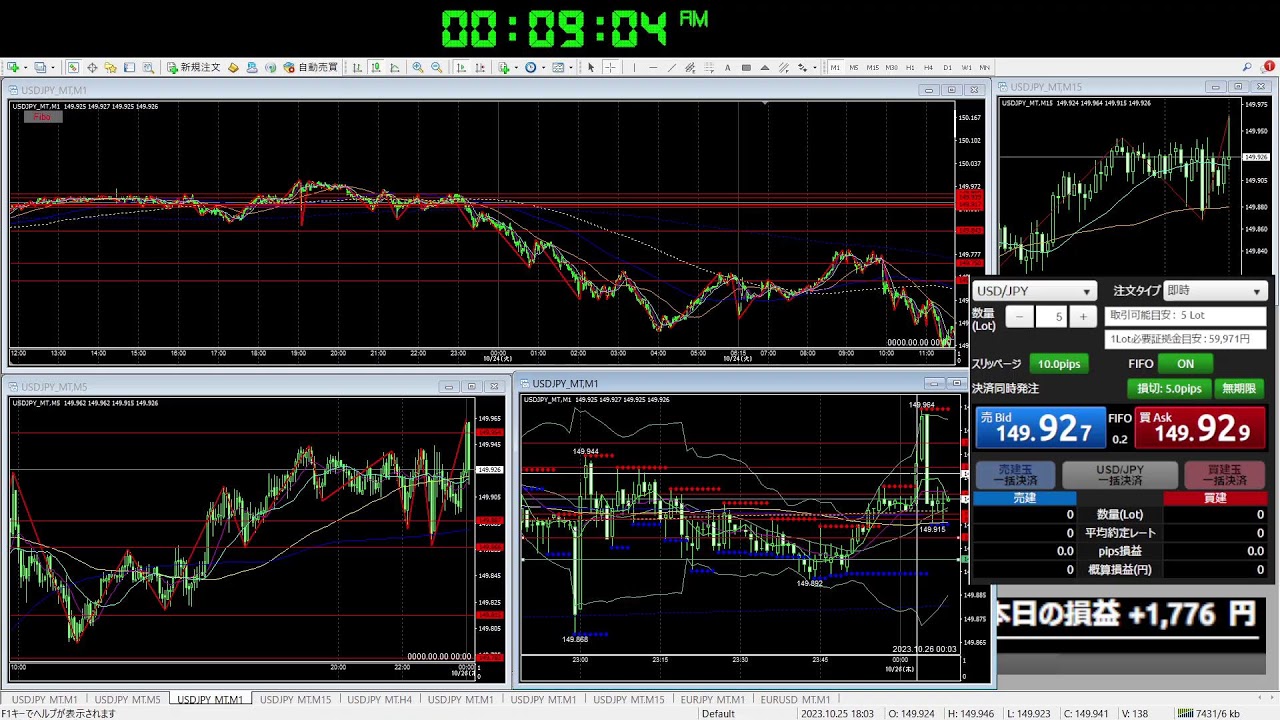The height and width of the screenshot is (720, 1280).
Task: Choose the horizontal line drawing tool
Action: (x=652, y=68)
